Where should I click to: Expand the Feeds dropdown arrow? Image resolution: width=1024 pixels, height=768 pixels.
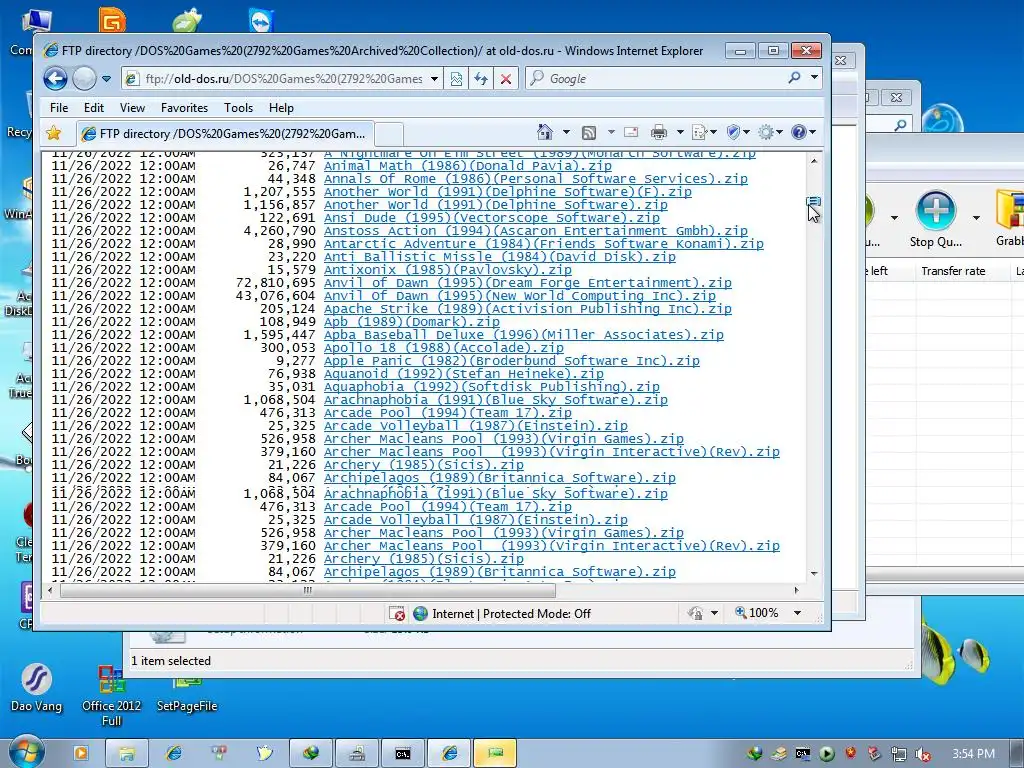coord(611,133)
